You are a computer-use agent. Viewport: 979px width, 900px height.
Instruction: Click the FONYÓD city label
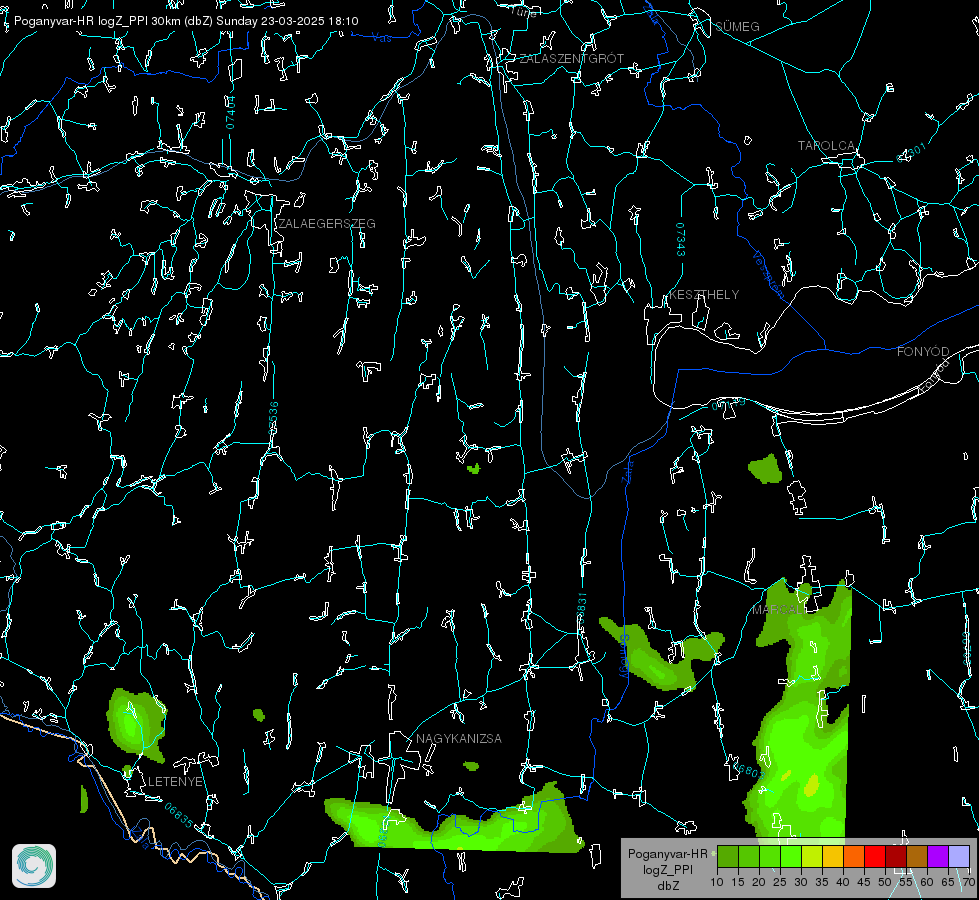tap(923, 352)
